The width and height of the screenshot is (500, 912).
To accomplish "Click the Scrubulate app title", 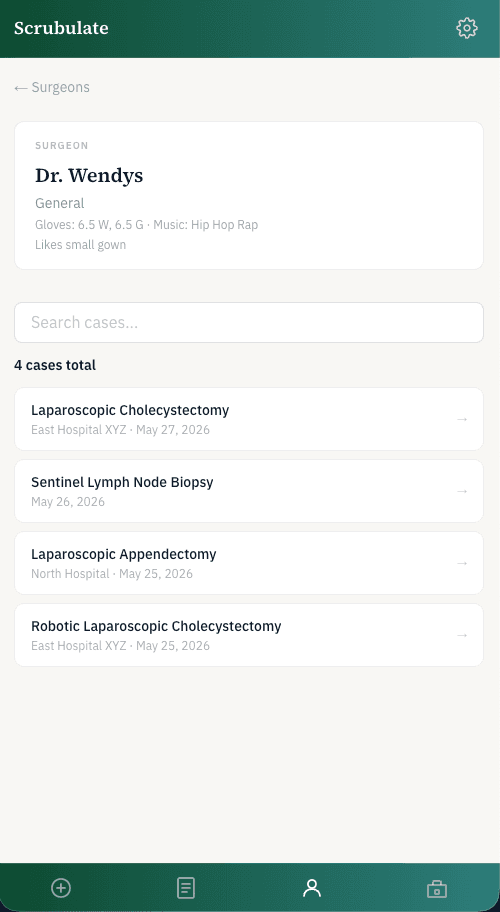I will [x=61, y=28].
